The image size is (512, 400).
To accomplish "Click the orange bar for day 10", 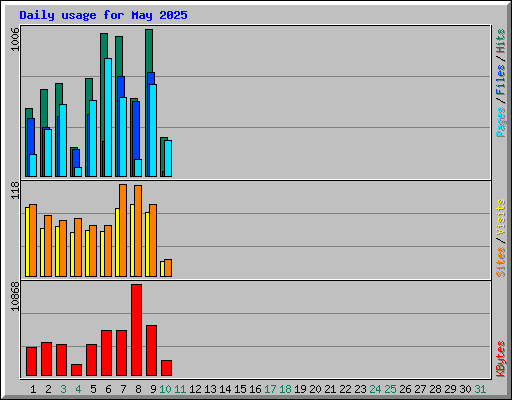I will [168, 268].
